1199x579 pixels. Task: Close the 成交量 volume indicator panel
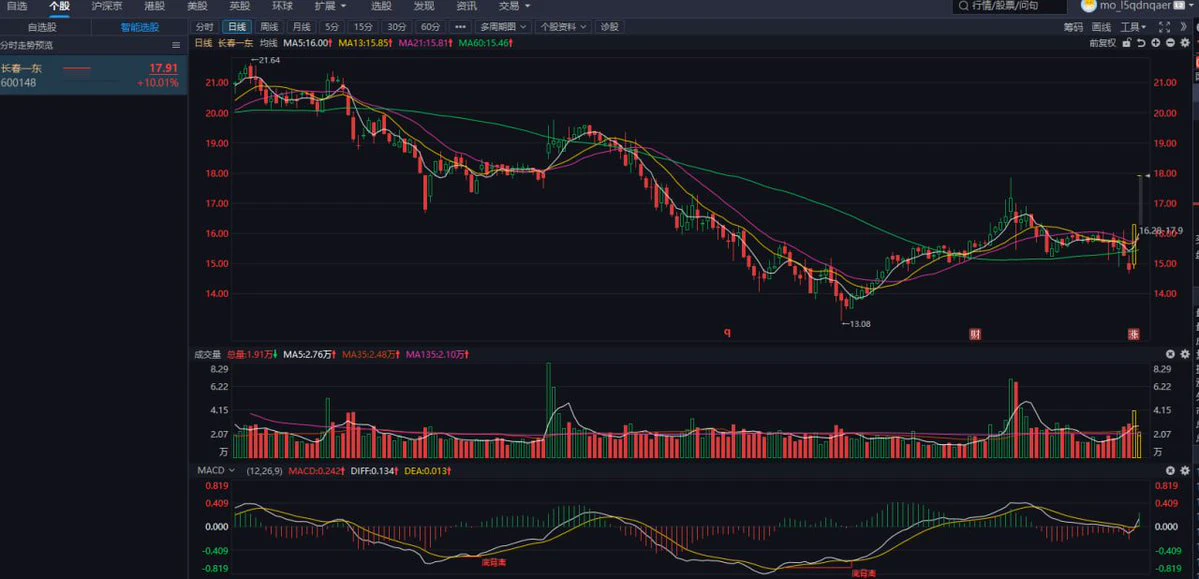[1170, 354]
